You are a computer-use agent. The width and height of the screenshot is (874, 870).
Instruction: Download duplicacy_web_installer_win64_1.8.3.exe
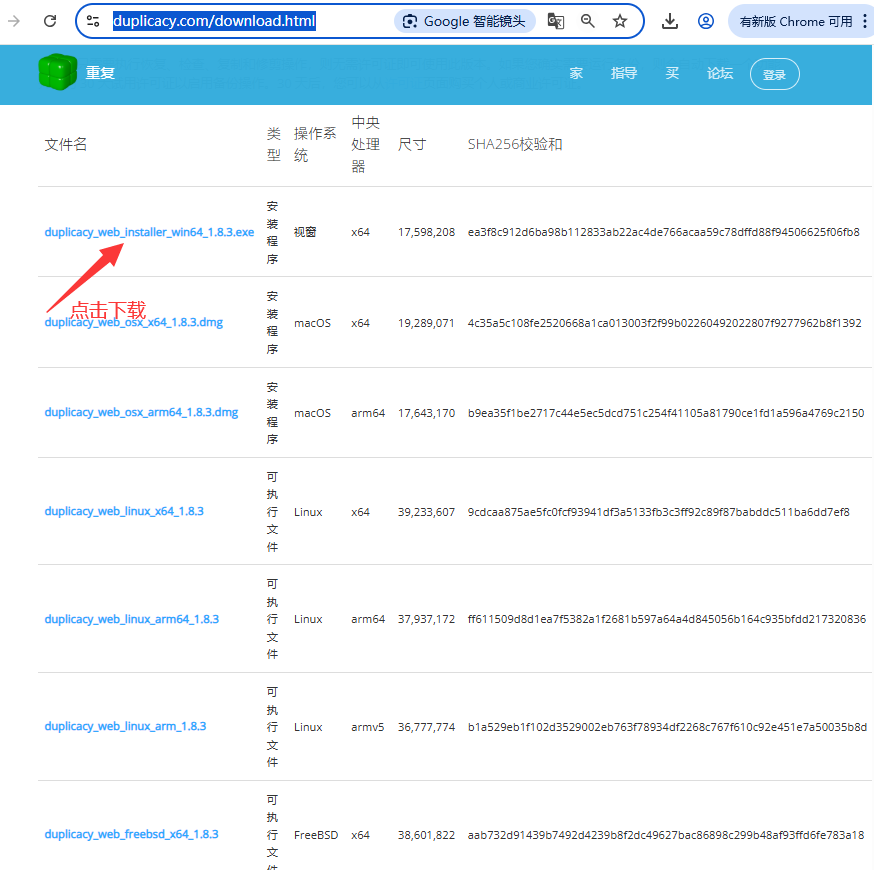149,232
